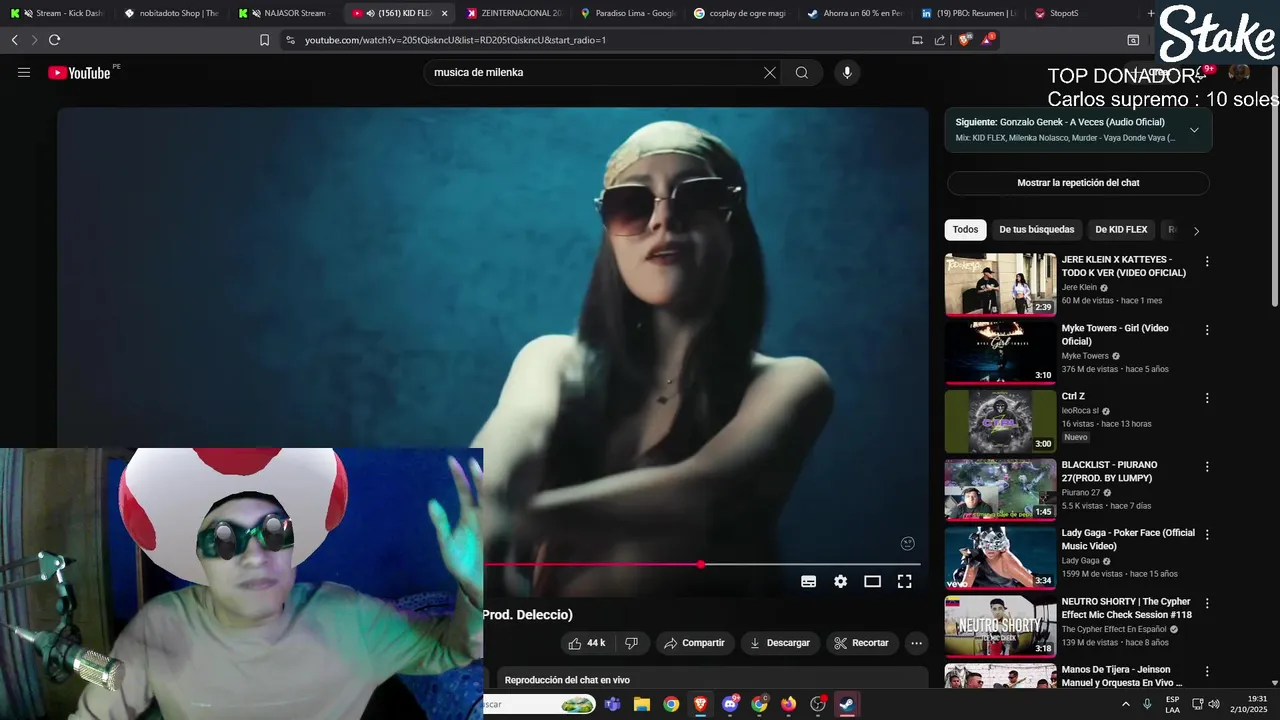Open Firefox from the taskbar
Image resolution: width=1280 pixels, height=720 pixels.
788,704
